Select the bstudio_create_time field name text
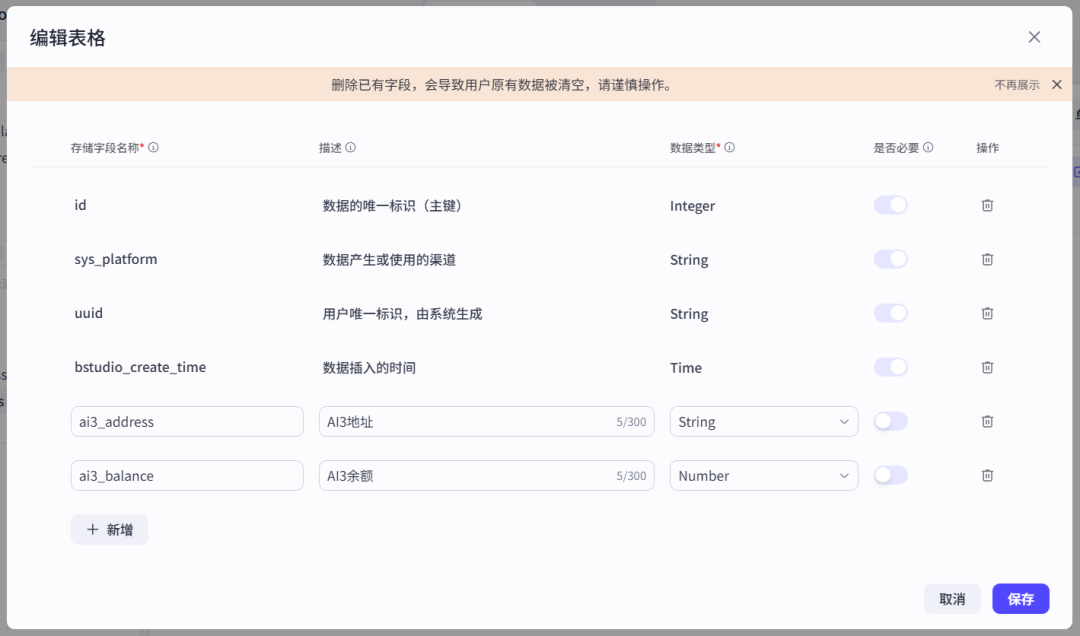The height and width of the screenshot is (636, 1080). pos(140,367)
